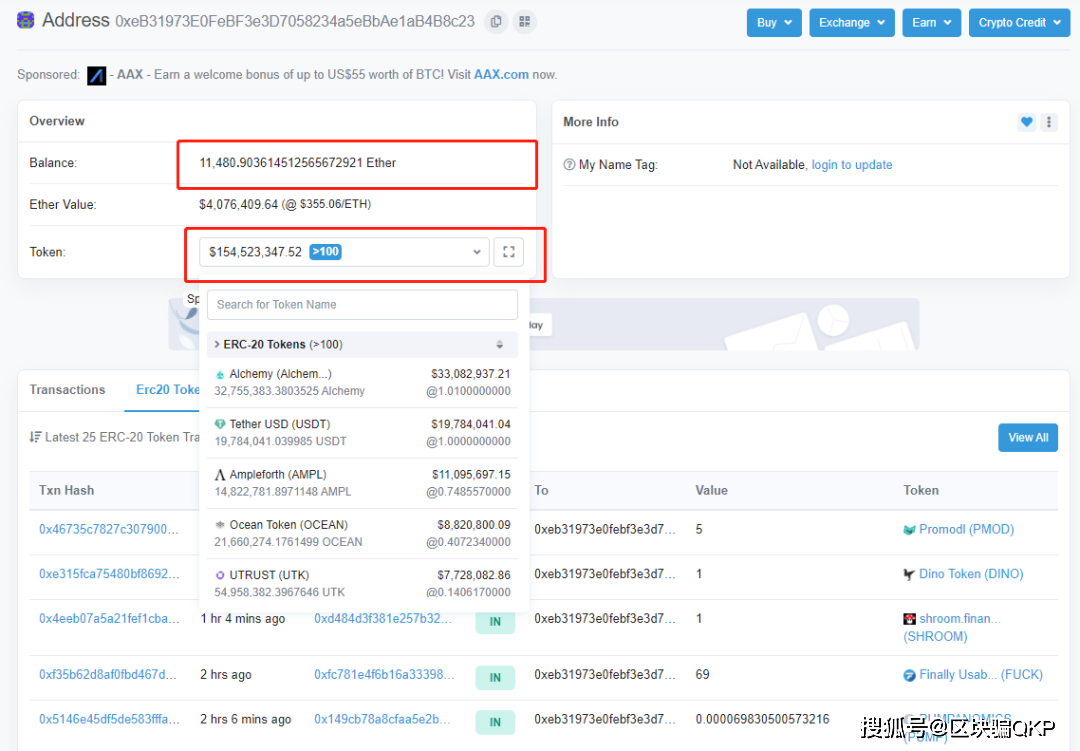This screenshot has height=751, width=1080.
Task: Select the Alchemy (Alchem...) token name
Action: (280, 374)
